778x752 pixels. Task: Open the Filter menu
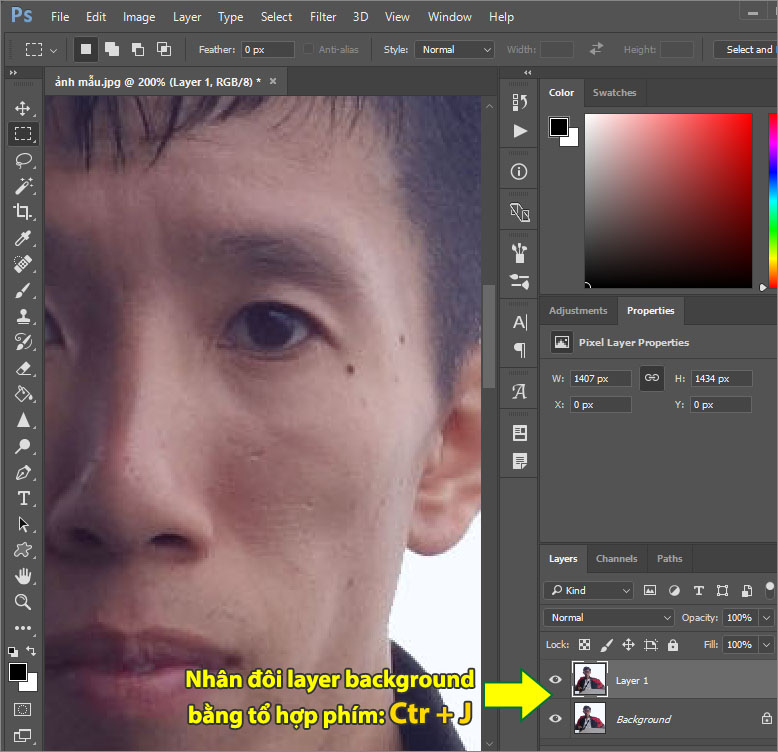tap(323, 17)
